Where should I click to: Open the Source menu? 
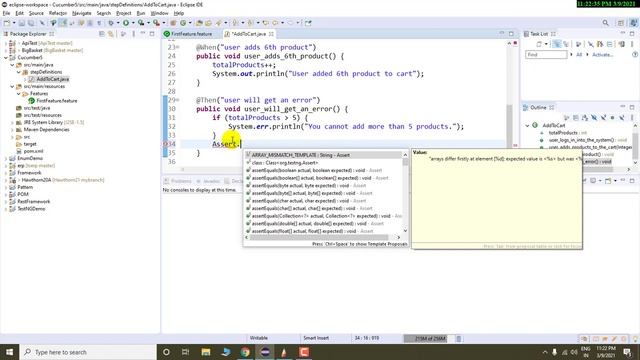click(x=36, y=13)
